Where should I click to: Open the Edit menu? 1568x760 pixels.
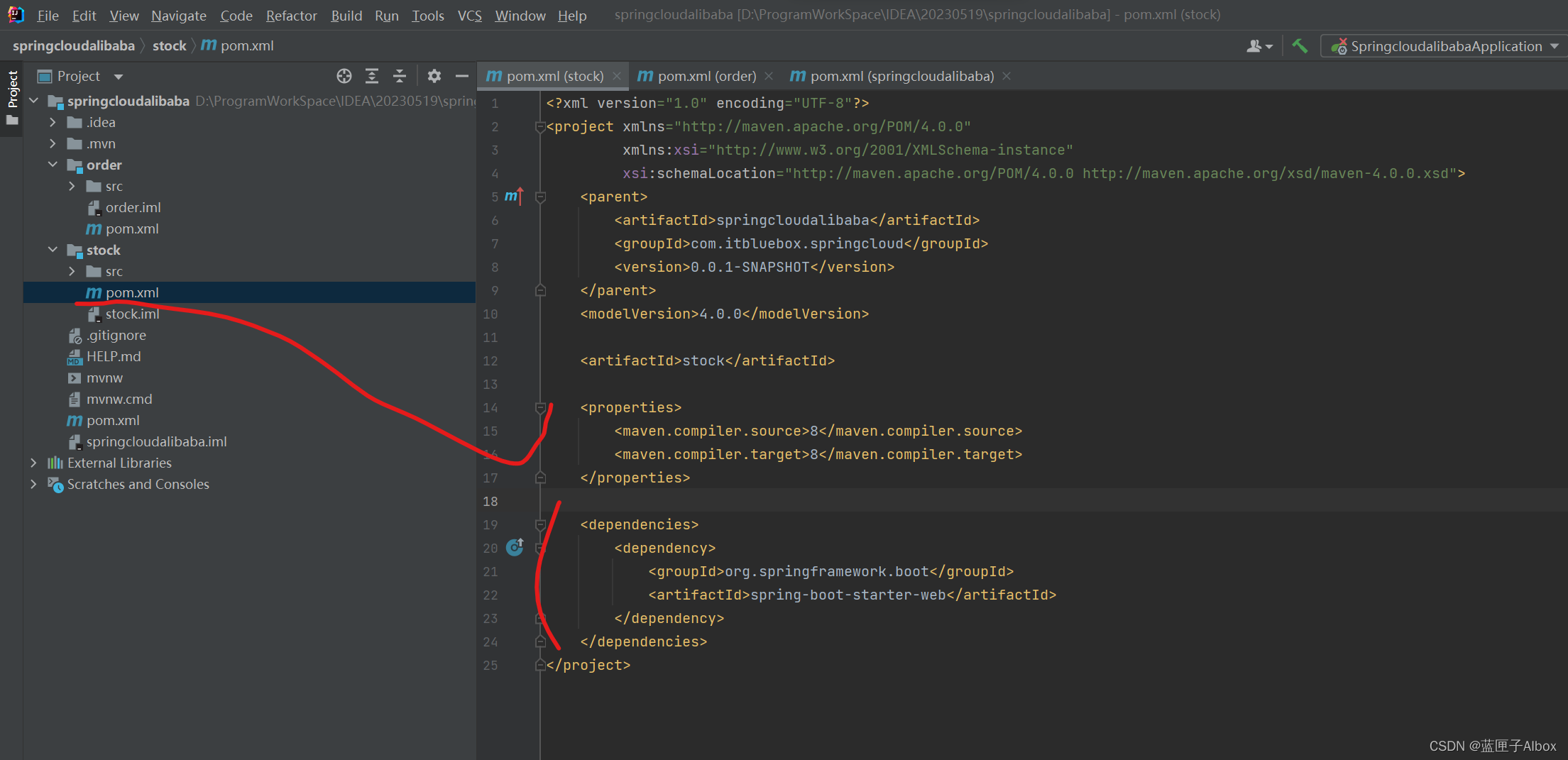(x=84, y=16)
